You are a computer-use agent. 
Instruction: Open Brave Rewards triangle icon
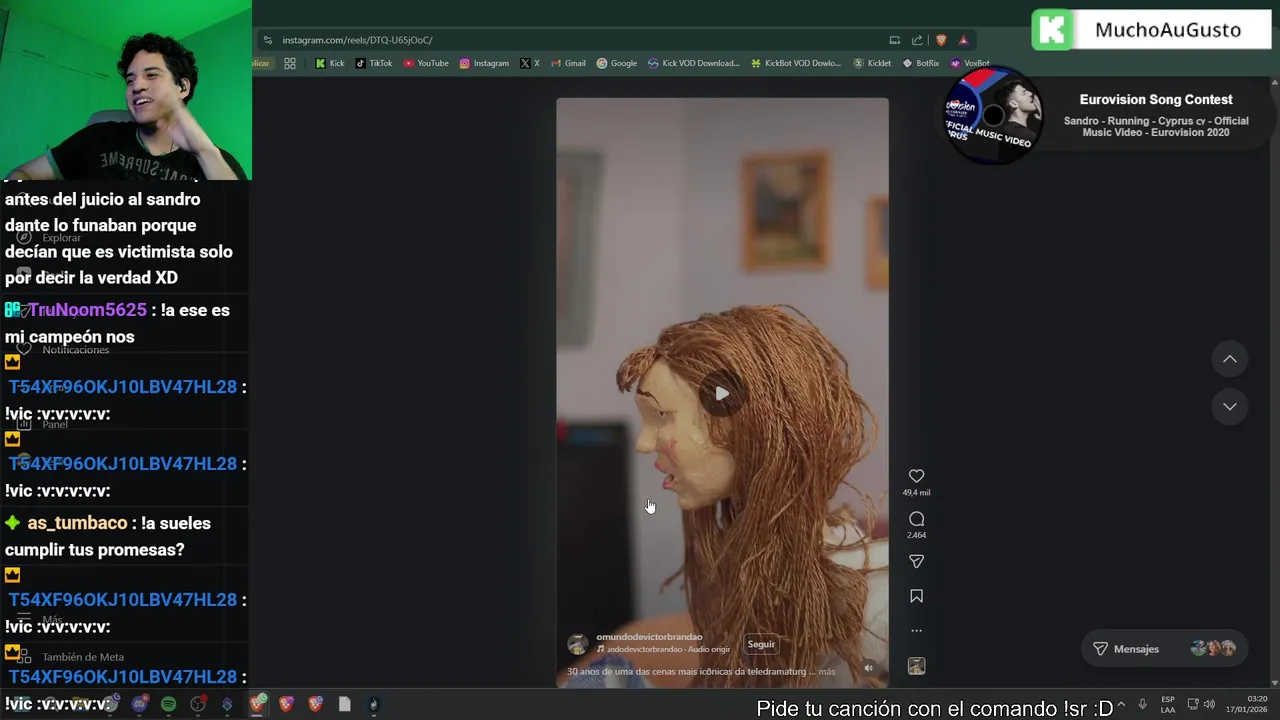coord(964,40)
